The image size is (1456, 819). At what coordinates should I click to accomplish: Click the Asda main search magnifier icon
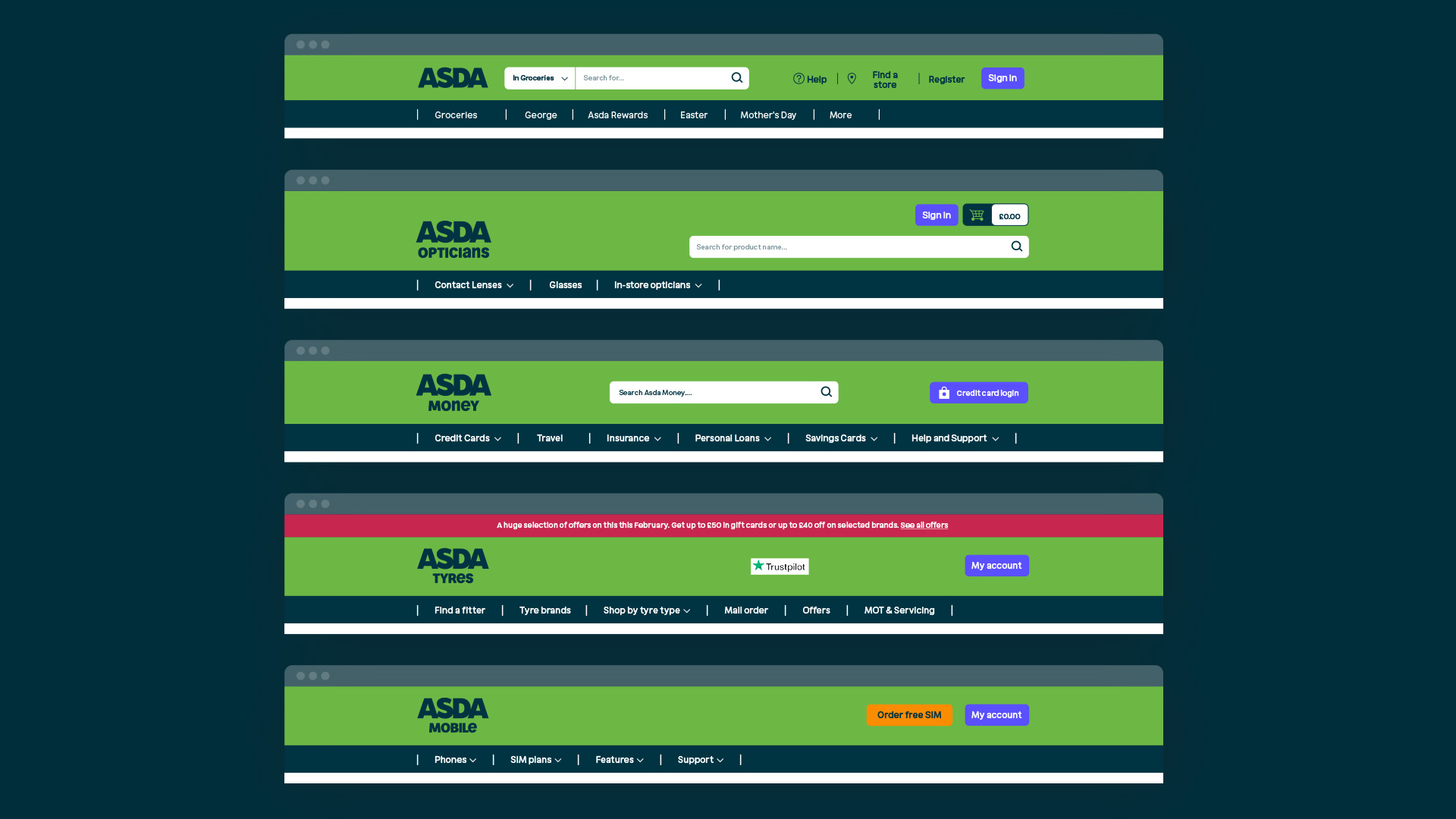[736, 78]
